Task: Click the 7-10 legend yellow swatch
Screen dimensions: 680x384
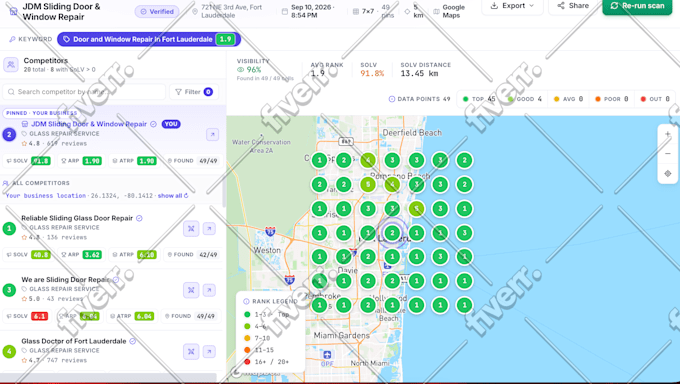Action: coord(247,338)
